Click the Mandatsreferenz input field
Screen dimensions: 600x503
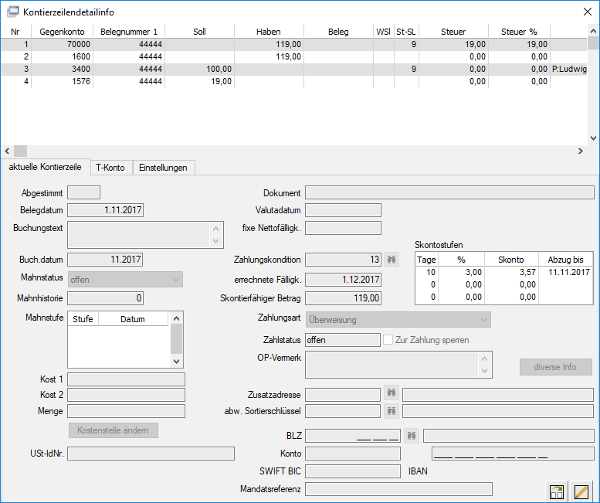pos(399,489)
